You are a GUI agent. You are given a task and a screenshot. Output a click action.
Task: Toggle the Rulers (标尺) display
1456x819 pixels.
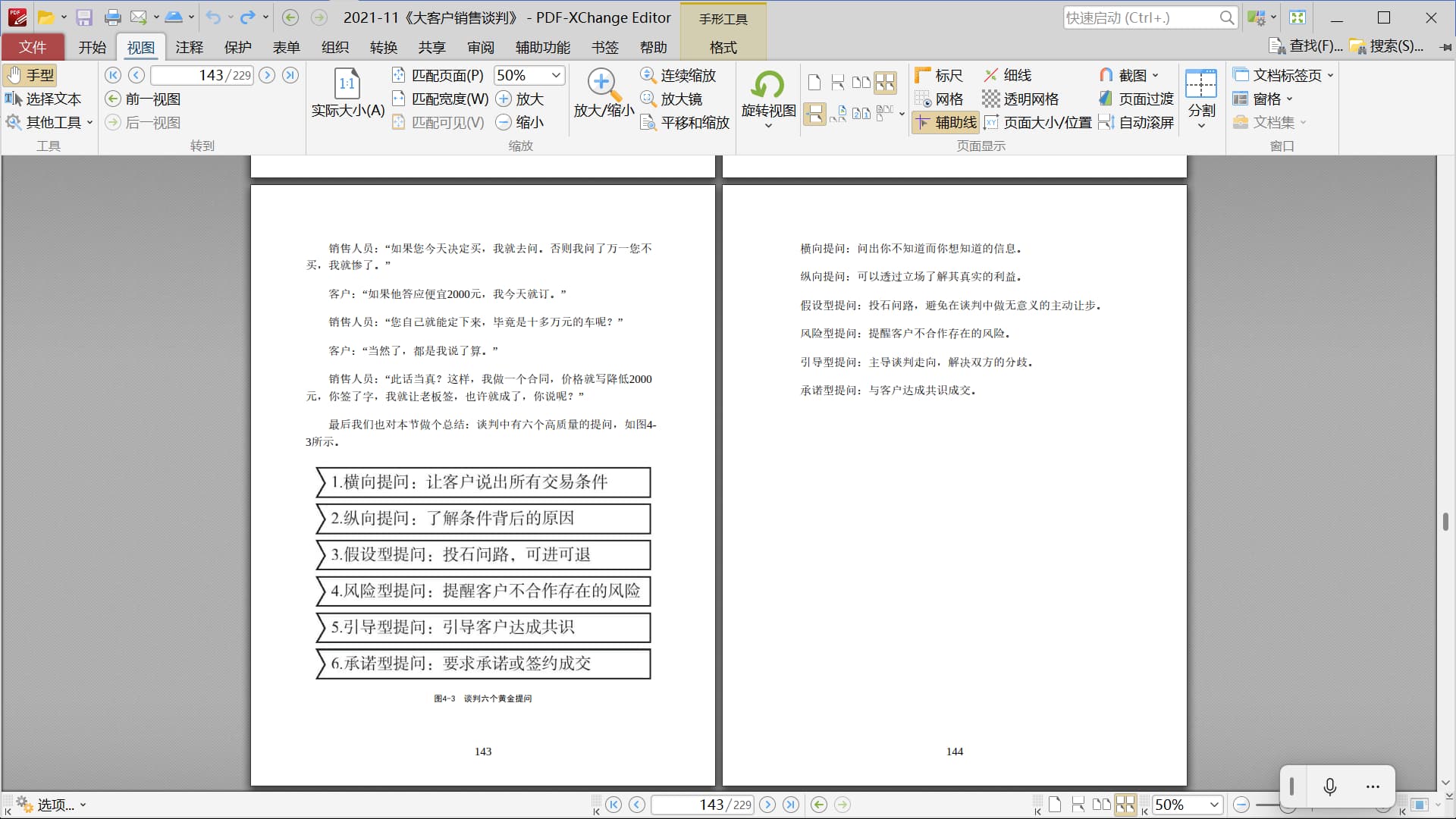point(939,75)
